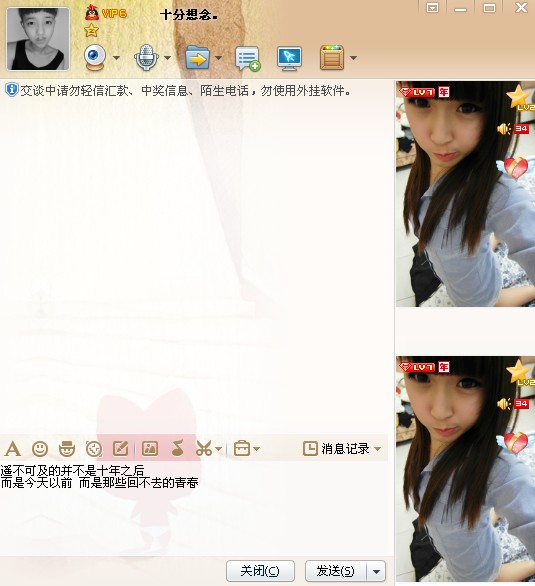Open the smiley emoticon picker
The width and height of the screenshot is (535, 586).
40,448
